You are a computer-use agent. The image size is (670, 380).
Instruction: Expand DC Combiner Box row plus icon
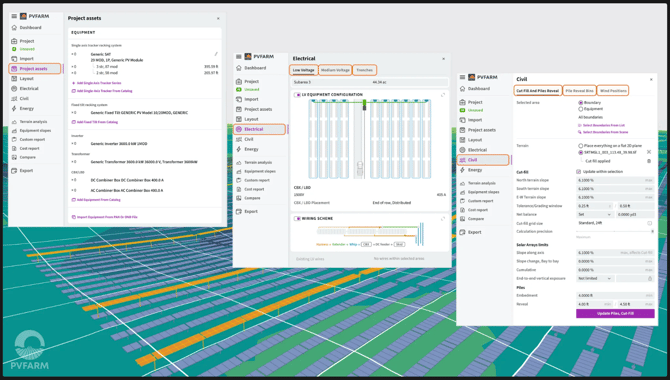pos(73,180)
